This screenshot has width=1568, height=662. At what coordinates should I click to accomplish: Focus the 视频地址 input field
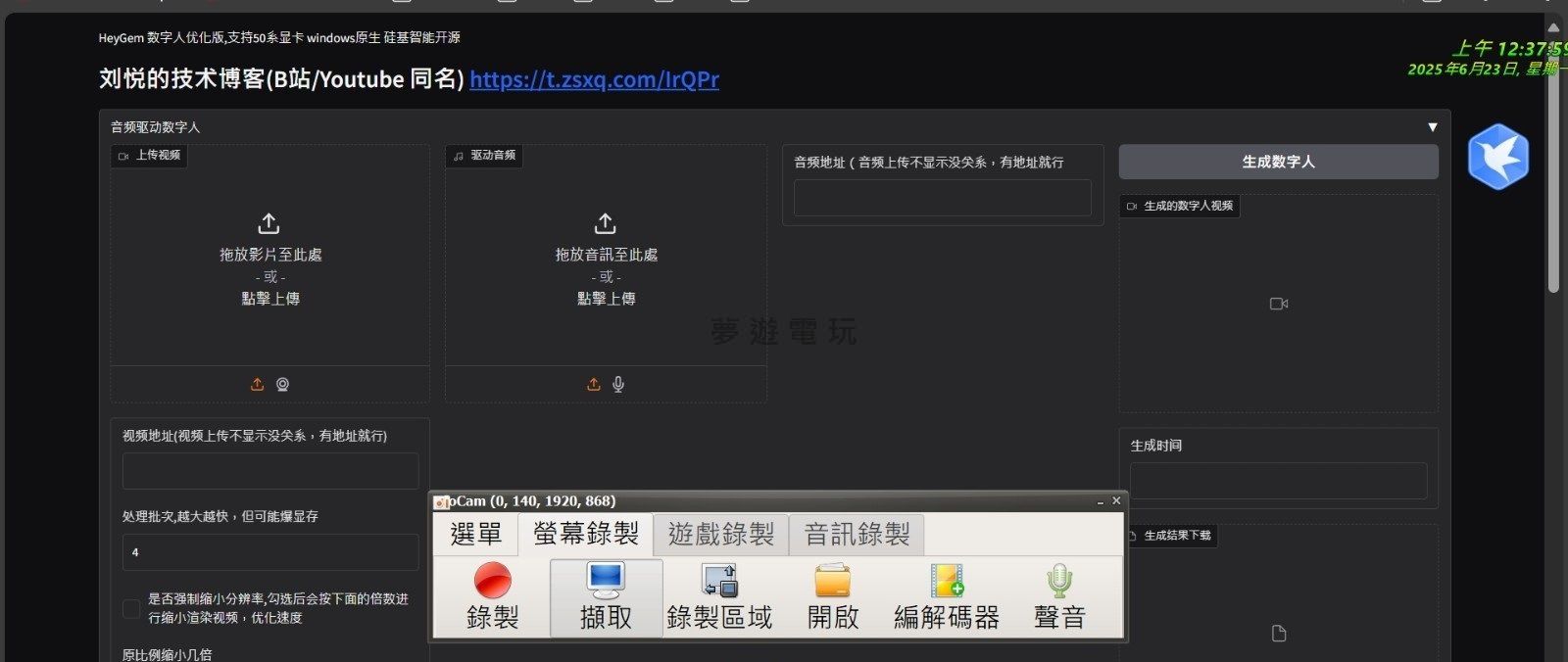pos(270,471)
